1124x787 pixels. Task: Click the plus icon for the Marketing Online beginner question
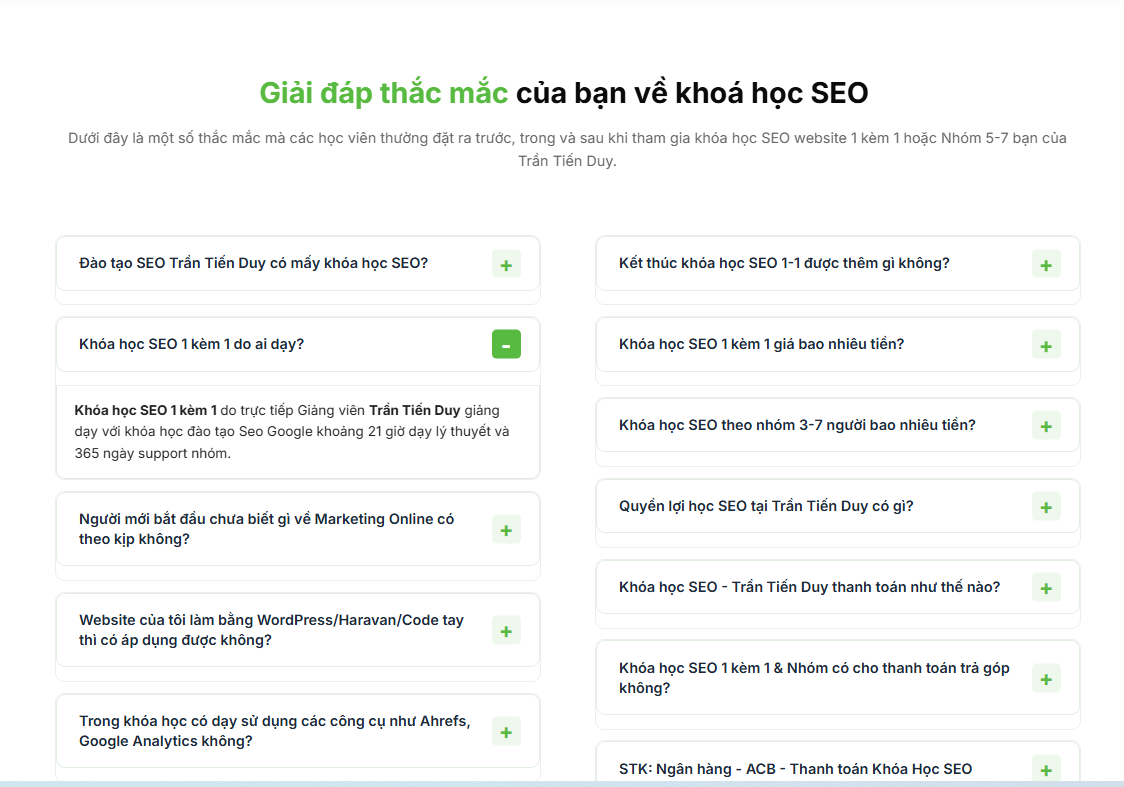(x=507, y=529)
